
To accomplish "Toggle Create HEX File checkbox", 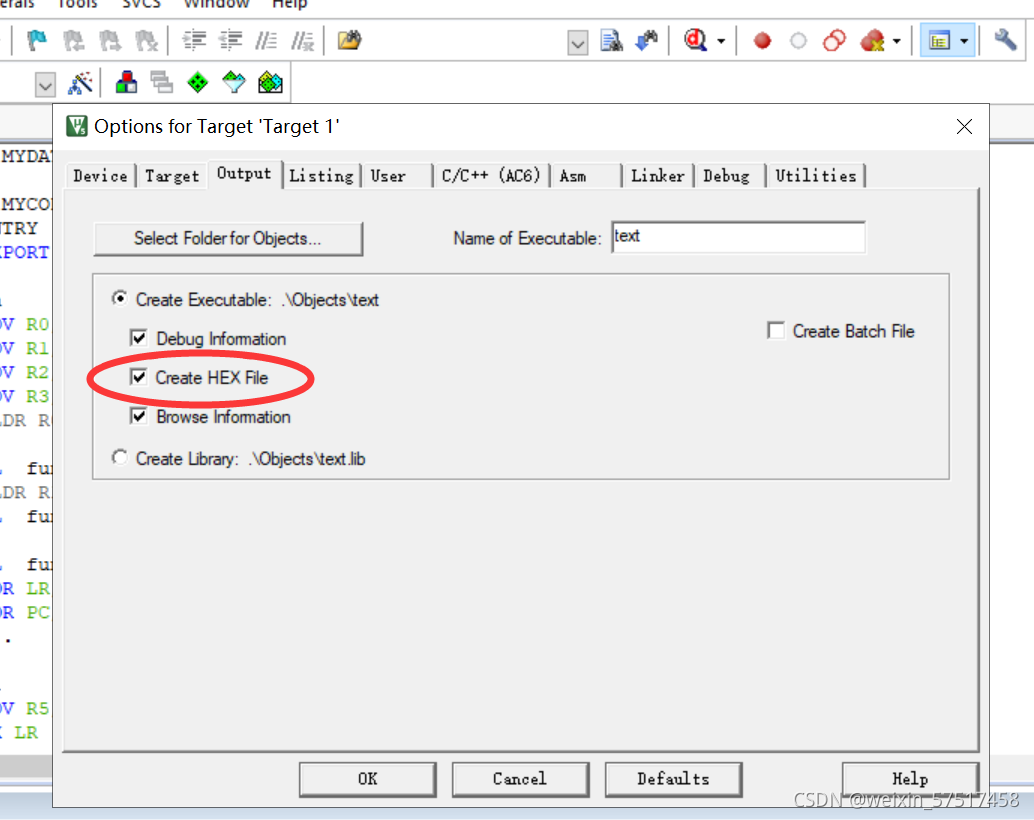I will pos(138,377).
